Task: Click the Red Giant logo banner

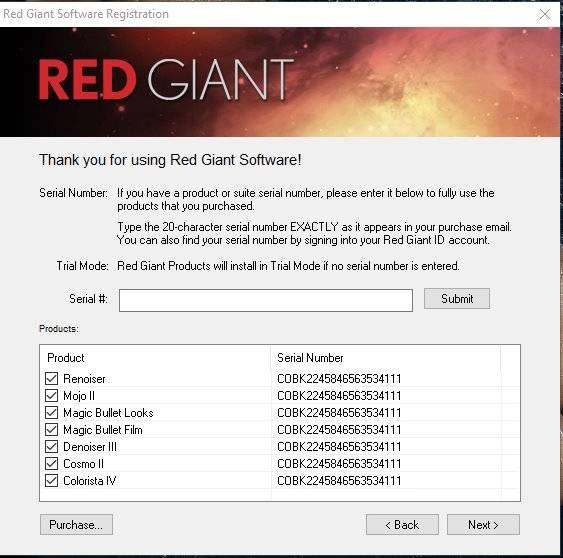Action: [x=280, y=82]
